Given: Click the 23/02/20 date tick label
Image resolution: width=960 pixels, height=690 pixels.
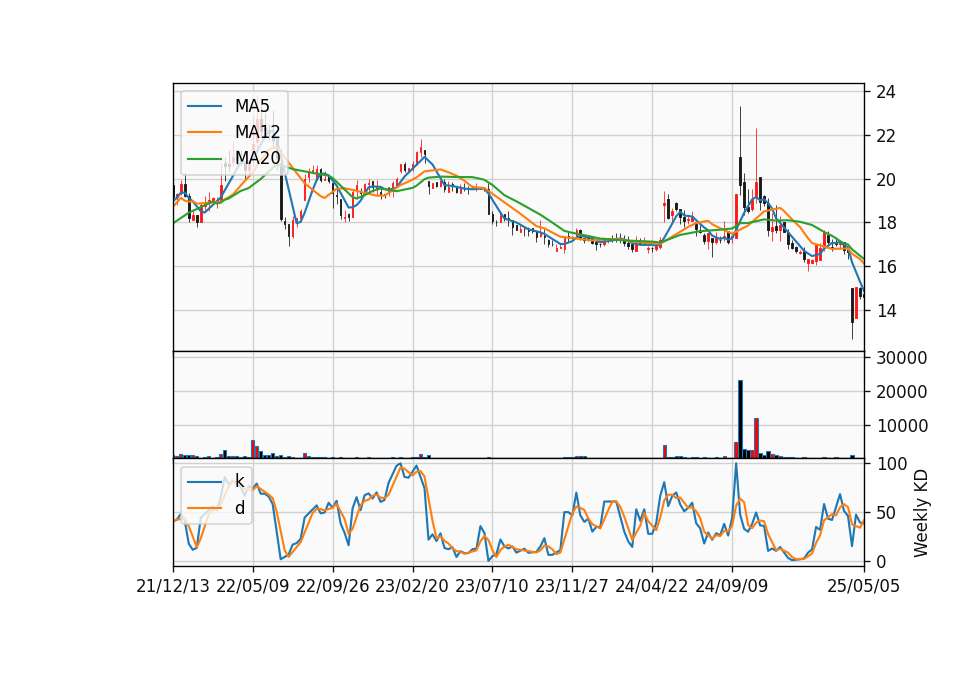Looking at the screenshot, I should coord(412,586).
